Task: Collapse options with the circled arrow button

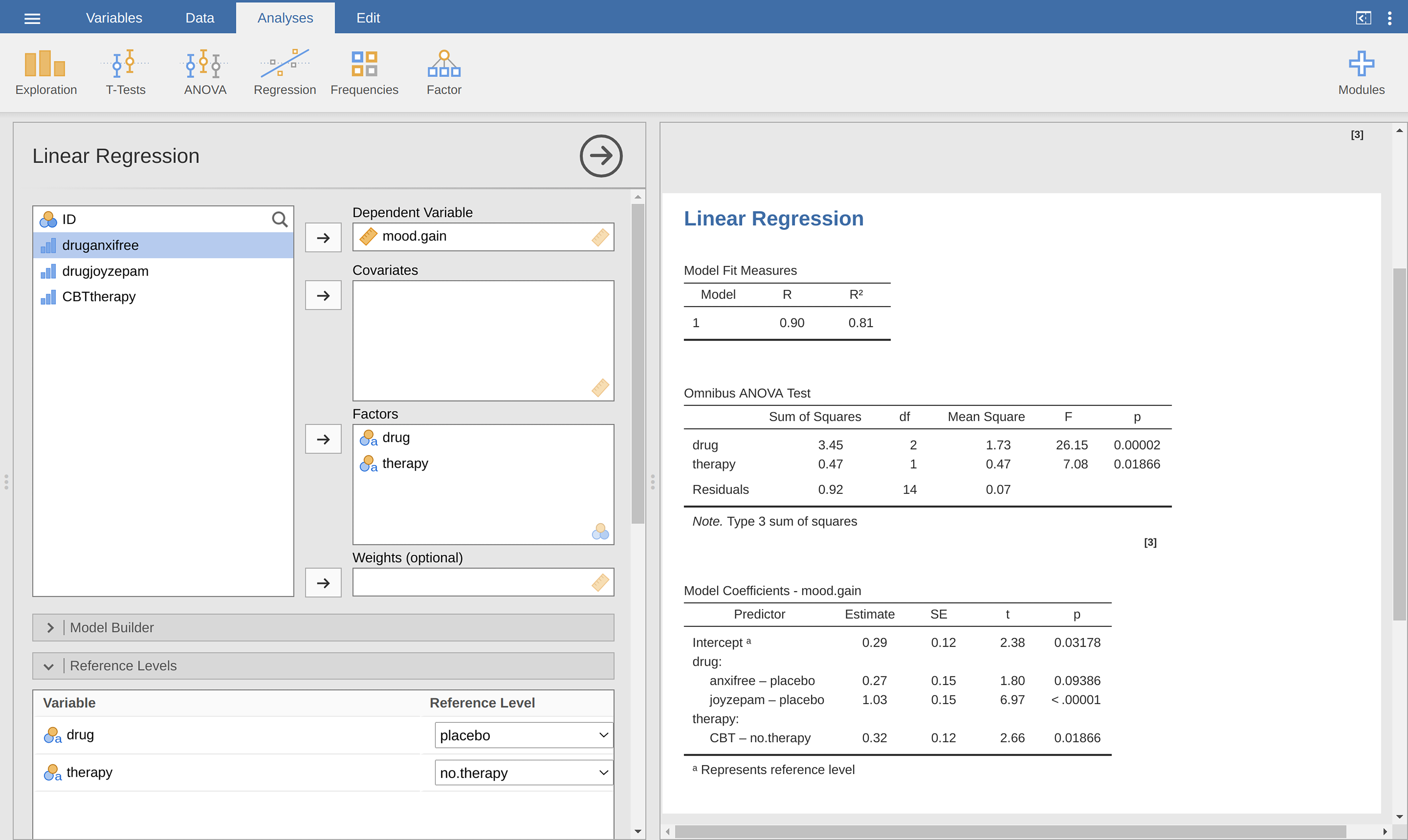Action: coord(601,156)
